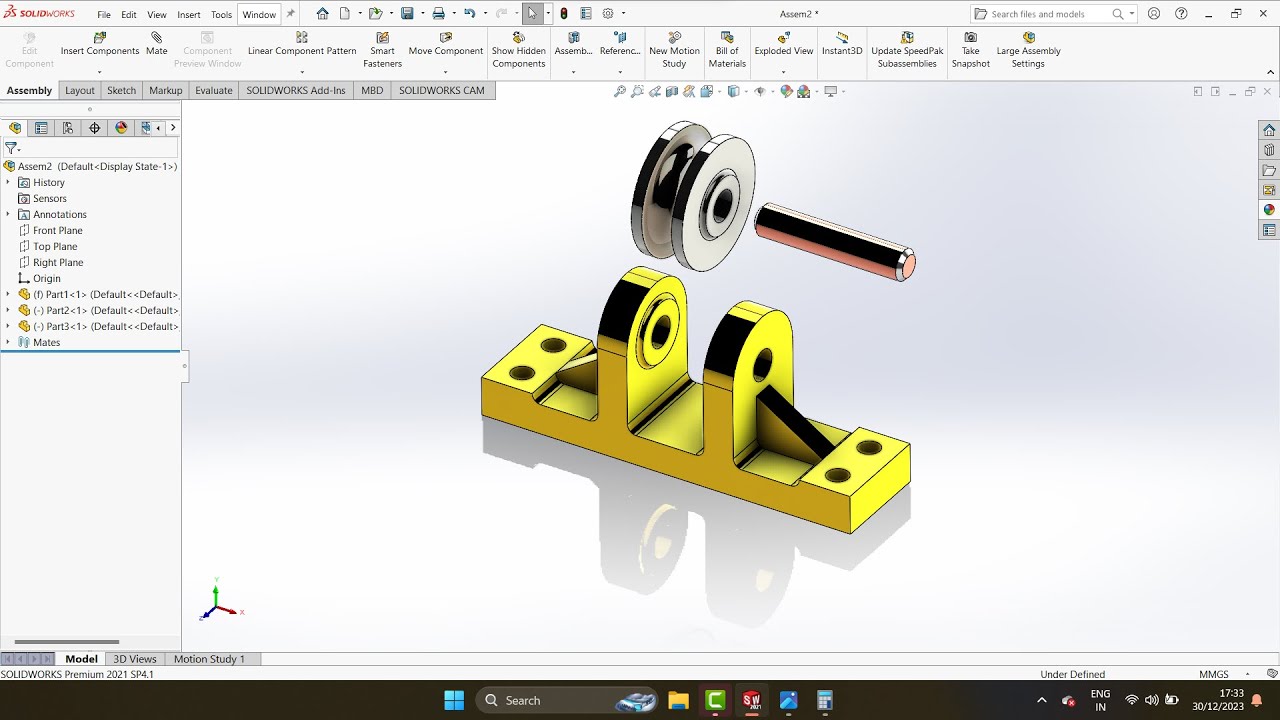The width and height of the screenshot is (1280, 720).
Task: Open the File menu
Action: pyautogui.click(x=104, y=15)
